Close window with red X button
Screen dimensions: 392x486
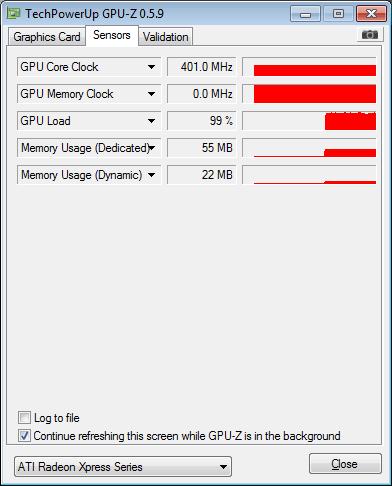coord(371,14)
